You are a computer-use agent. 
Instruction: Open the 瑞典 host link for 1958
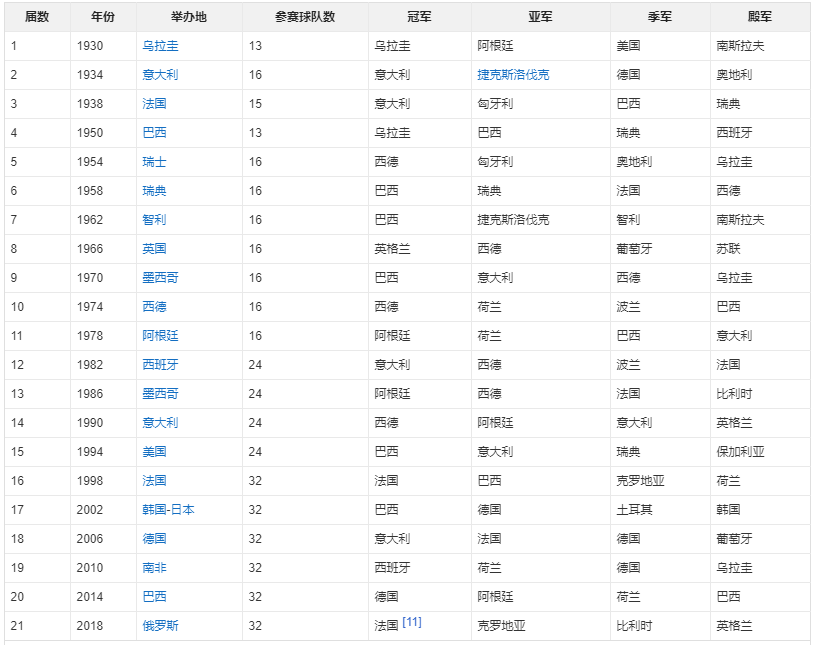[154, 191]
